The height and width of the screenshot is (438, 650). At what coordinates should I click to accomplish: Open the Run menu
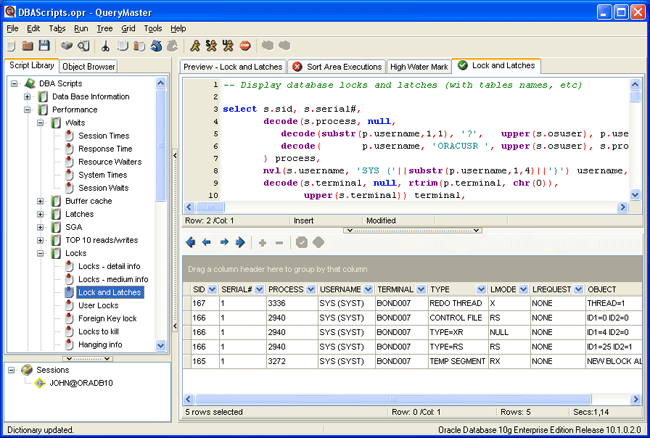(81, 29)
